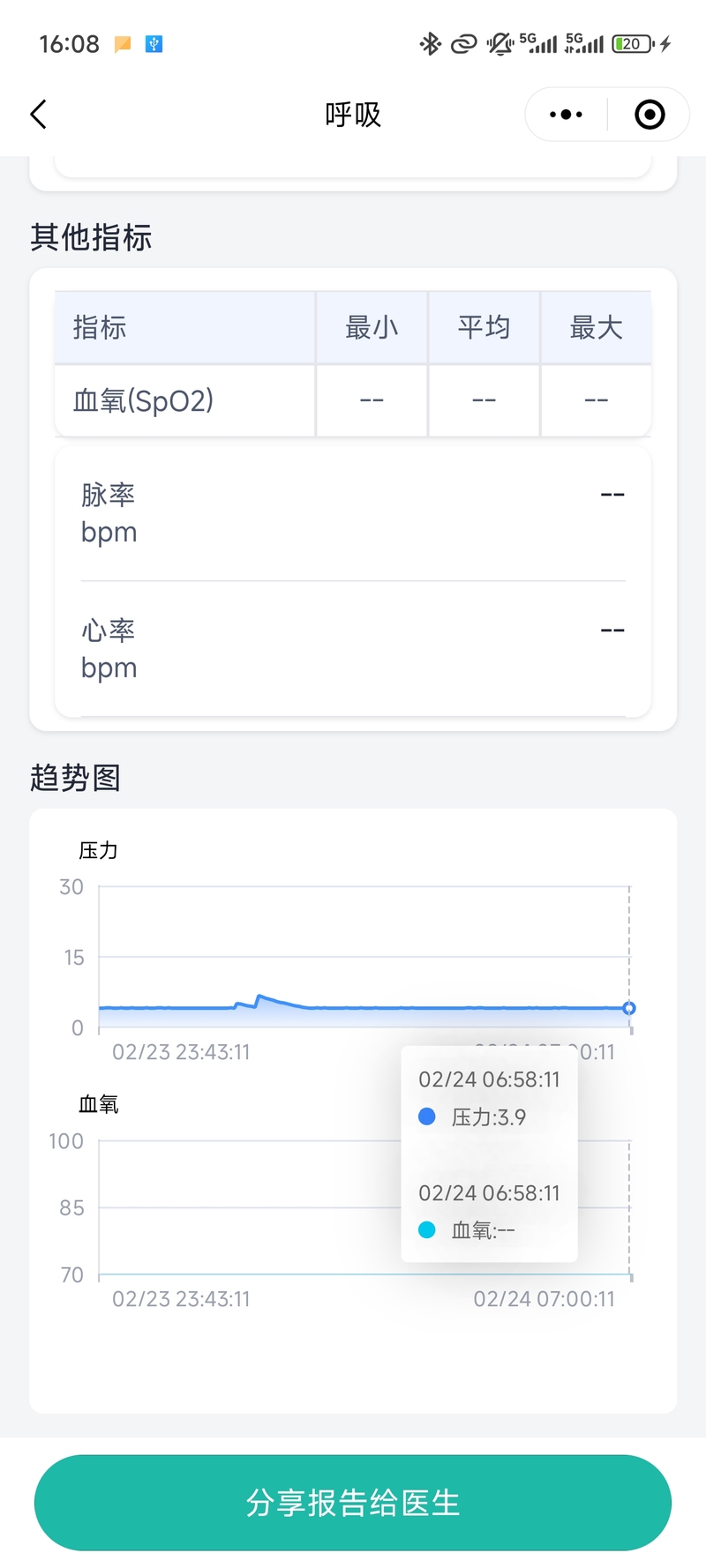Tap the cyan 血氧 legend dot in tooltip
Viewport: 706px width, 1568px height.
[x=427, y=1229]
